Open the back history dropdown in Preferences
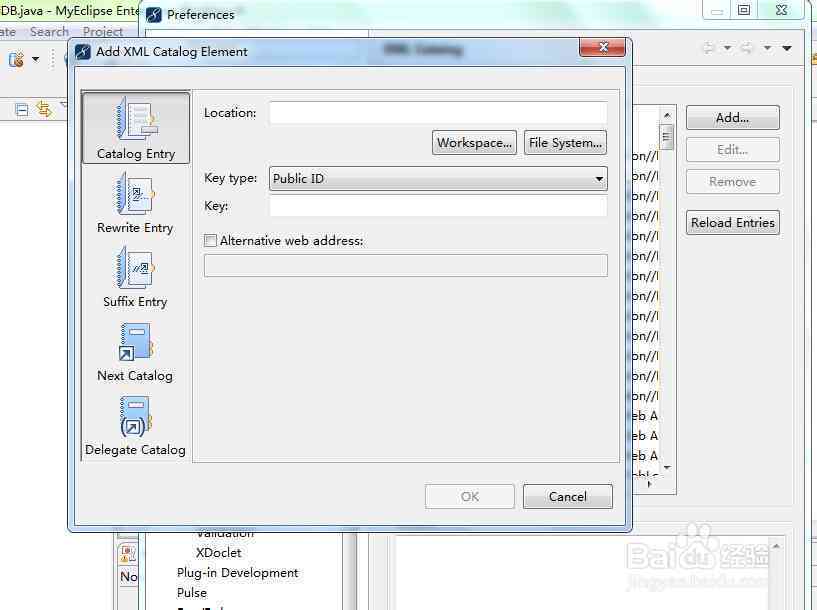The image size is (817, 610). click(727, 48)
